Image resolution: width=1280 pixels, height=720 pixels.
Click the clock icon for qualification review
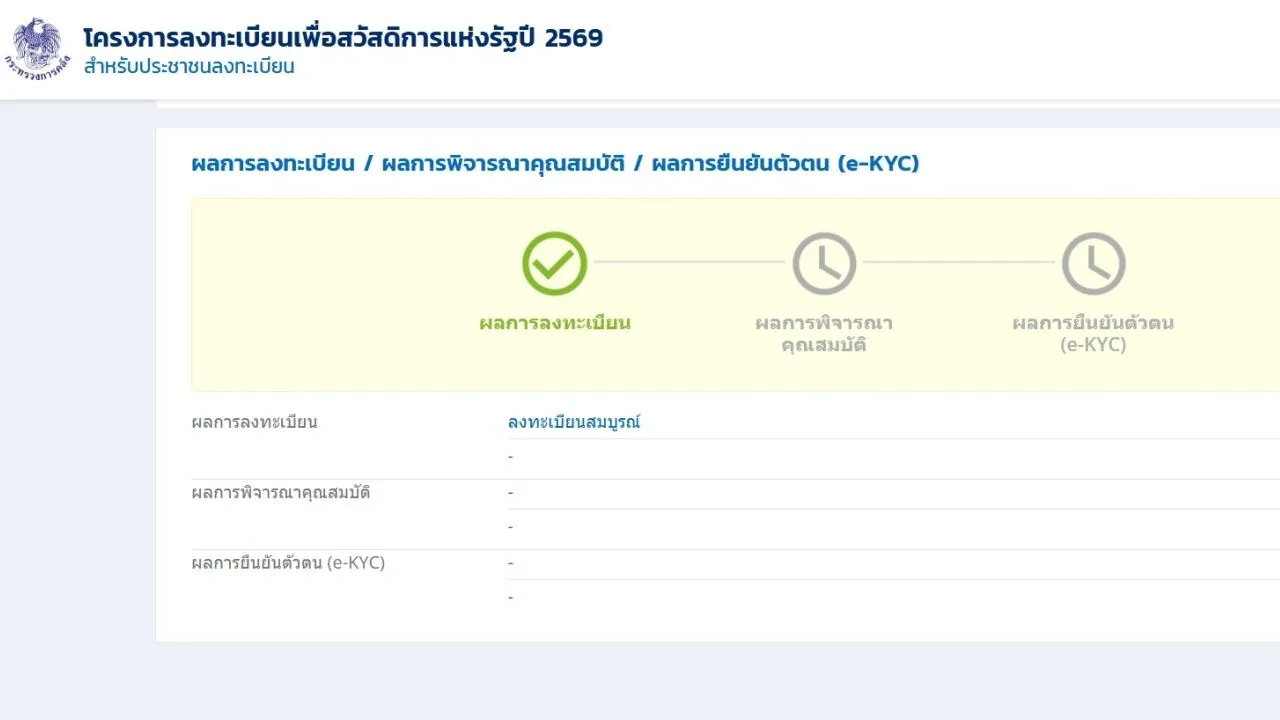[x=824, y=263]
